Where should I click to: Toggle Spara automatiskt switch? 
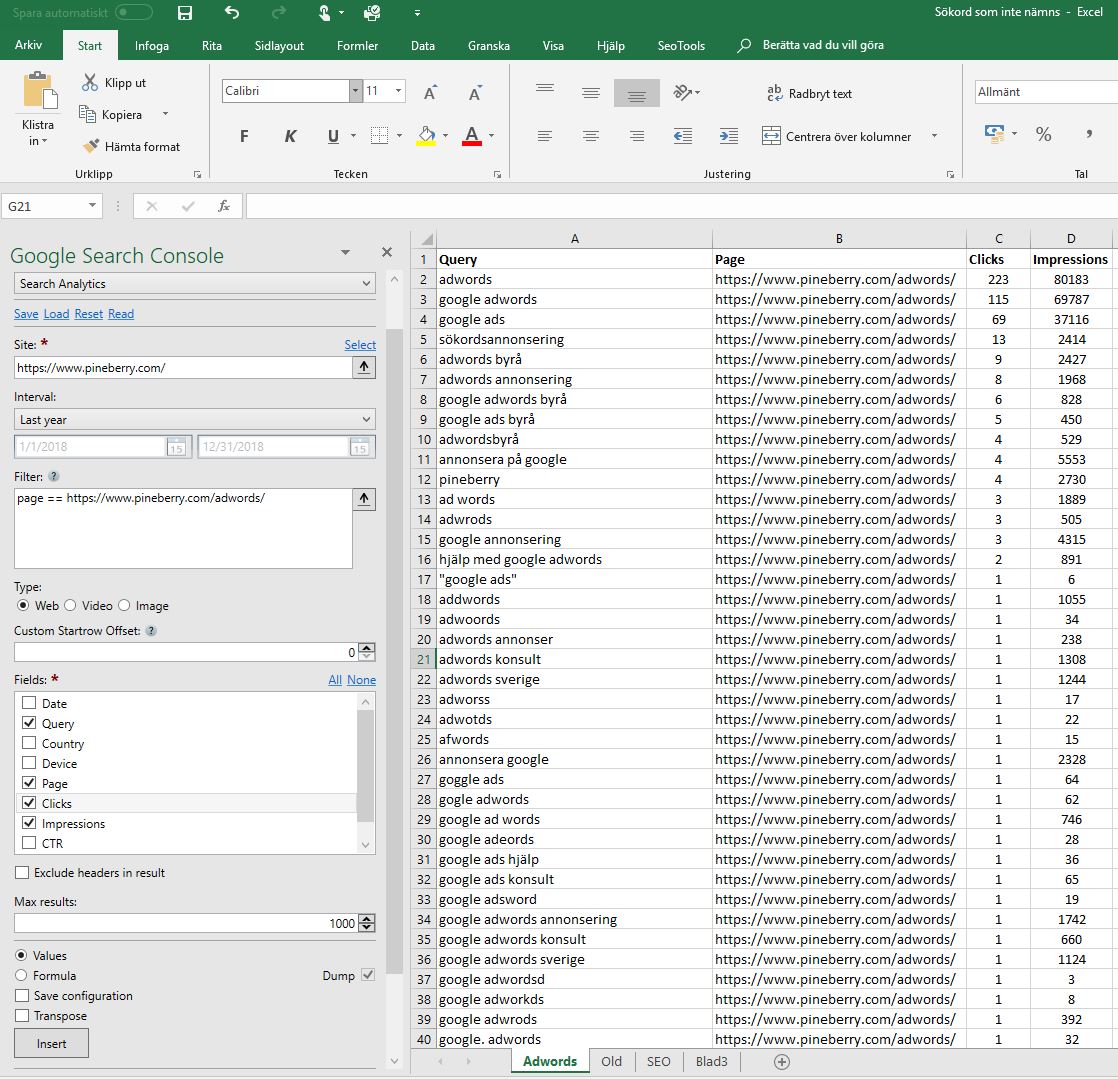point(133,12)
